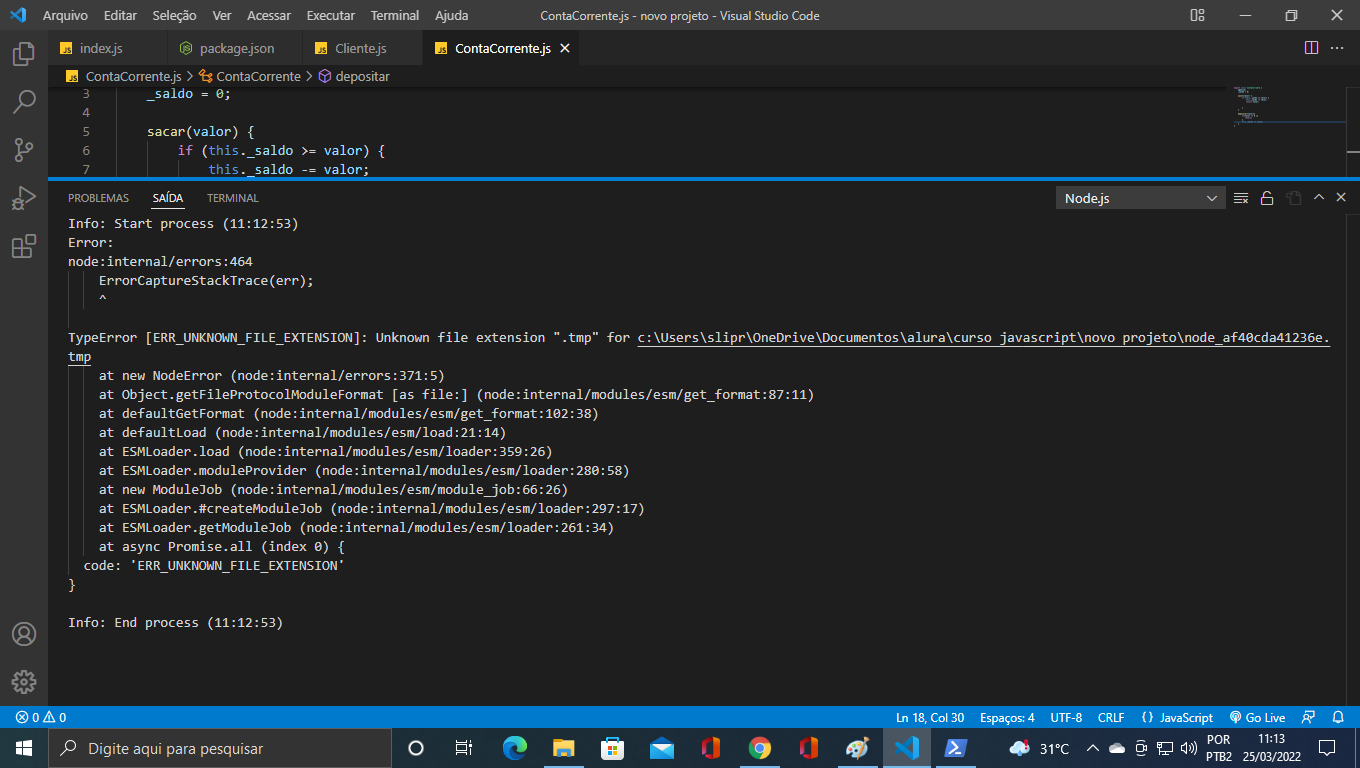Select the Node.js output channel dropdown

tap(1140, 198)
